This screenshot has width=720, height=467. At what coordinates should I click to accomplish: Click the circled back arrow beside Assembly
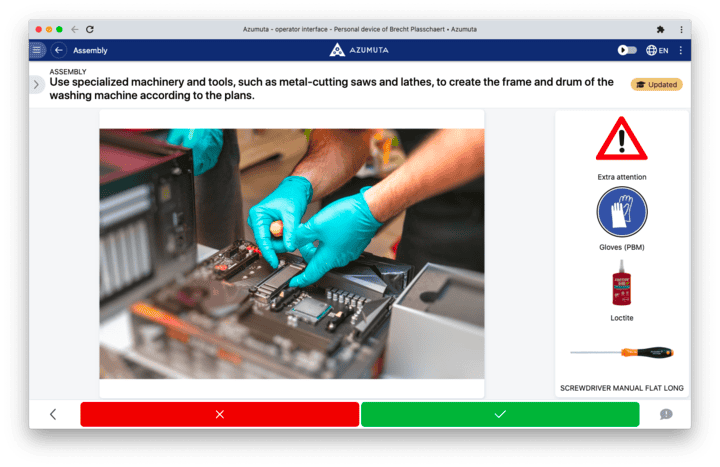pos(59,50)
